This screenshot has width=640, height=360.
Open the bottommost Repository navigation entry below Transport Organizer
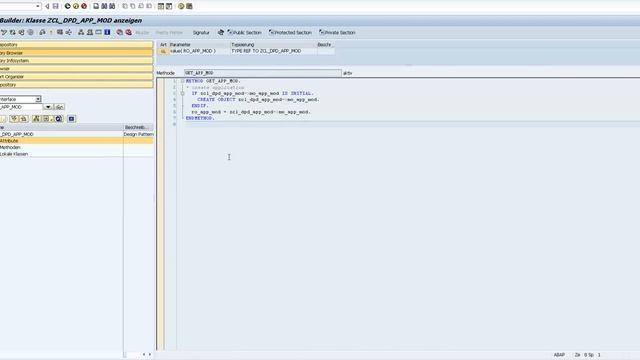[x=76, y=85]
